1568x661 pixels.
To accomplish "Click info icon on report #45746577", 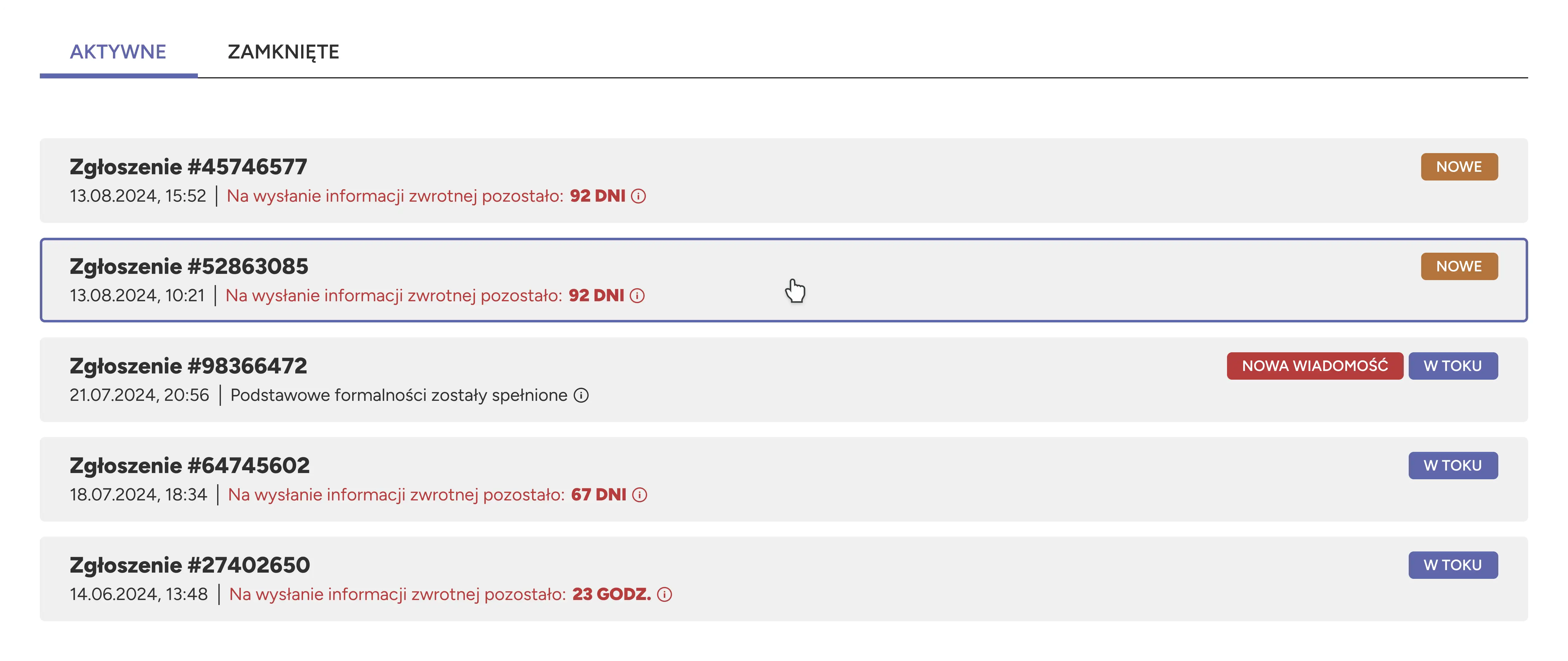I will coord(638,196).
